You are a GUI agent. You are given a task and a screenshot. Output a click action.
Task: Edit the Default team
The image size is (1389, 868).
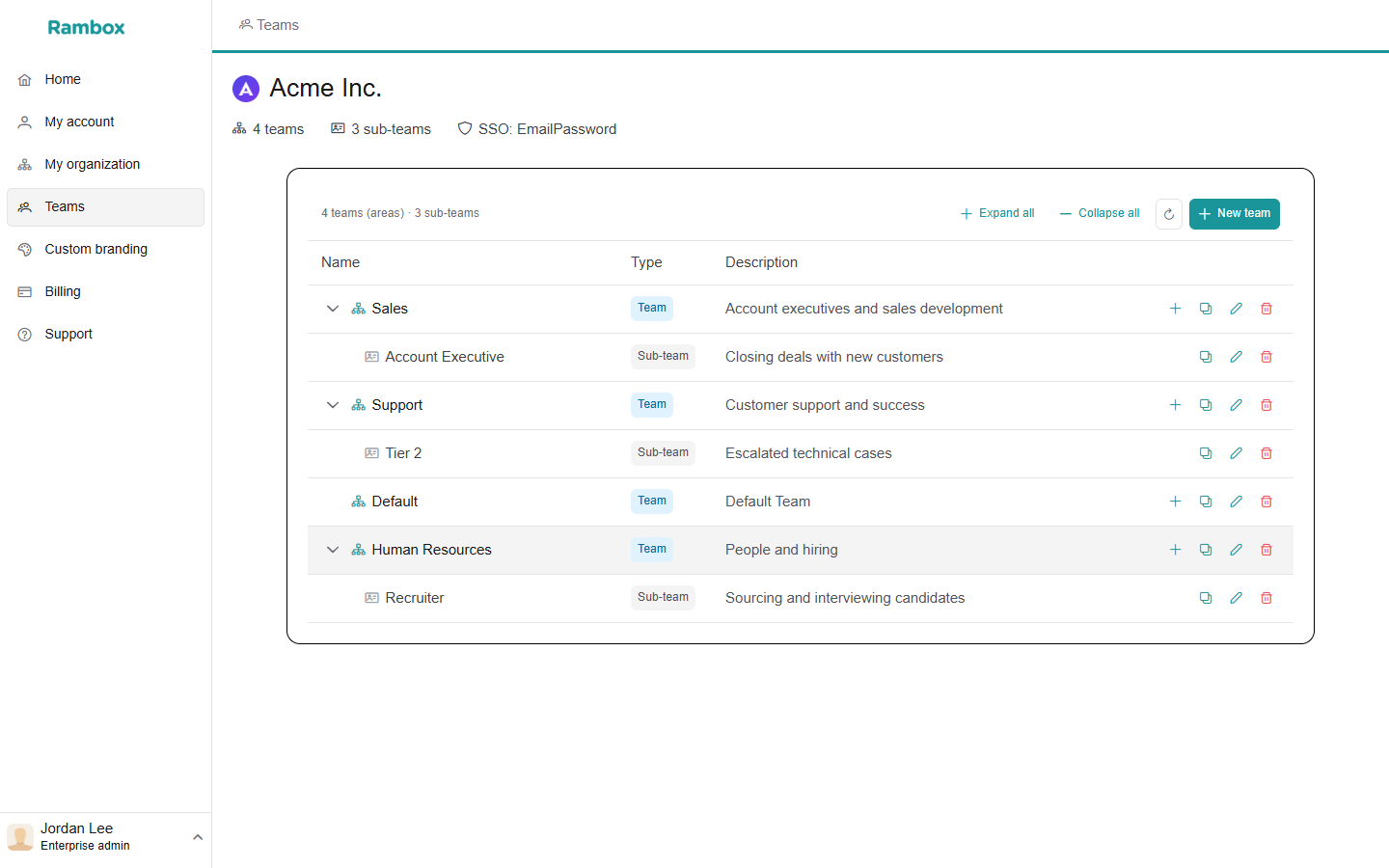1236,502
